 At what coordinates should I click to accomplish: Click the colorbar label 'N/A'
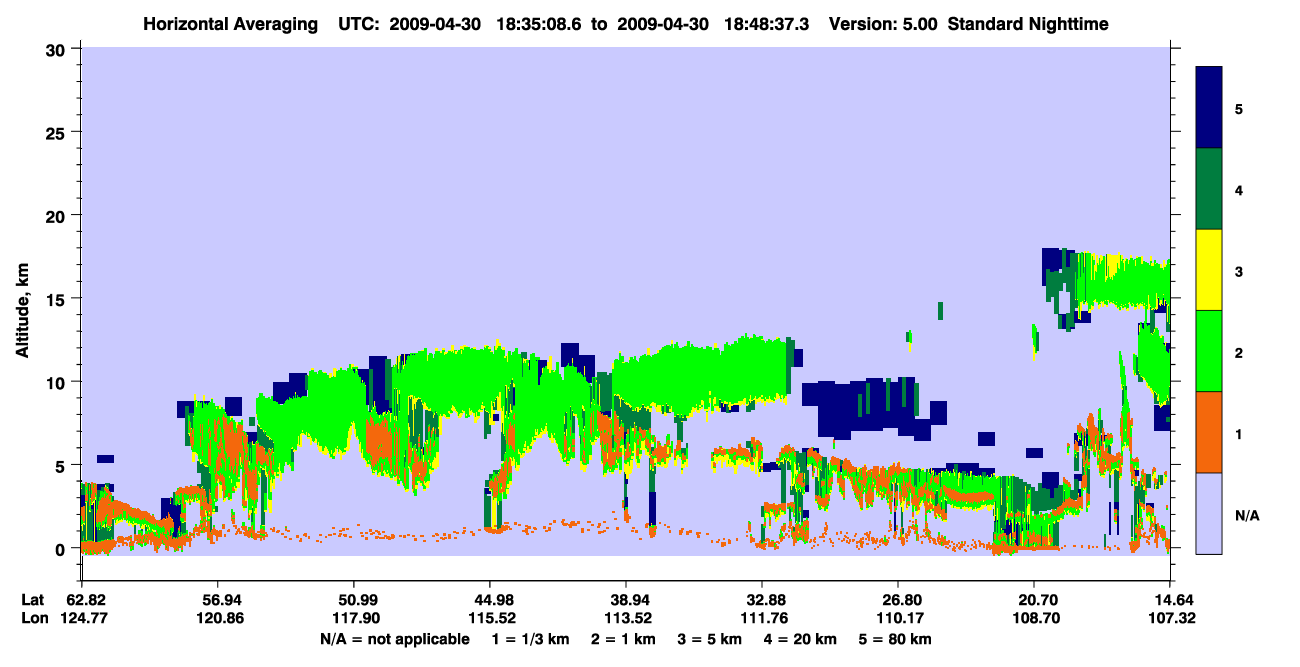(1246, 515)
